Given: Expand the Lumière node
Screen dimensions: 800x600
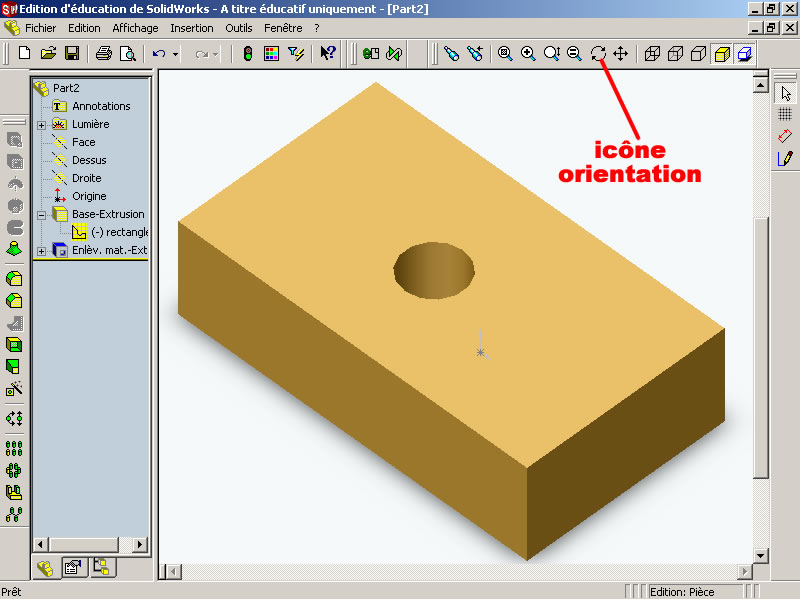Looking at the screenshot, I should (x=41, y=124).
